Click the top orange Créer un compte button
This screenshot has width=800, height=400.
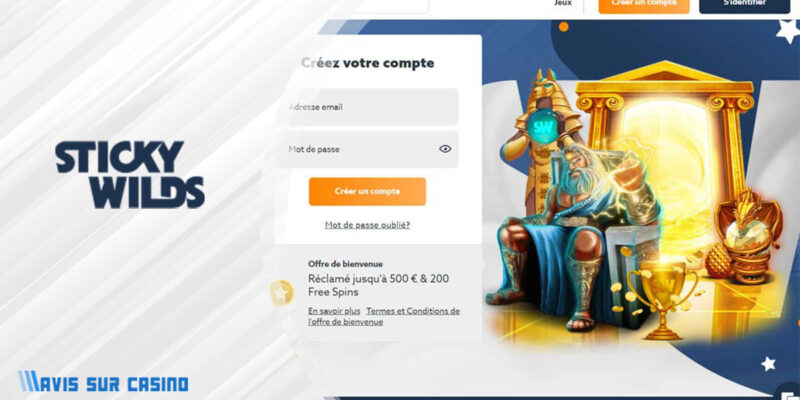[644, 5]
